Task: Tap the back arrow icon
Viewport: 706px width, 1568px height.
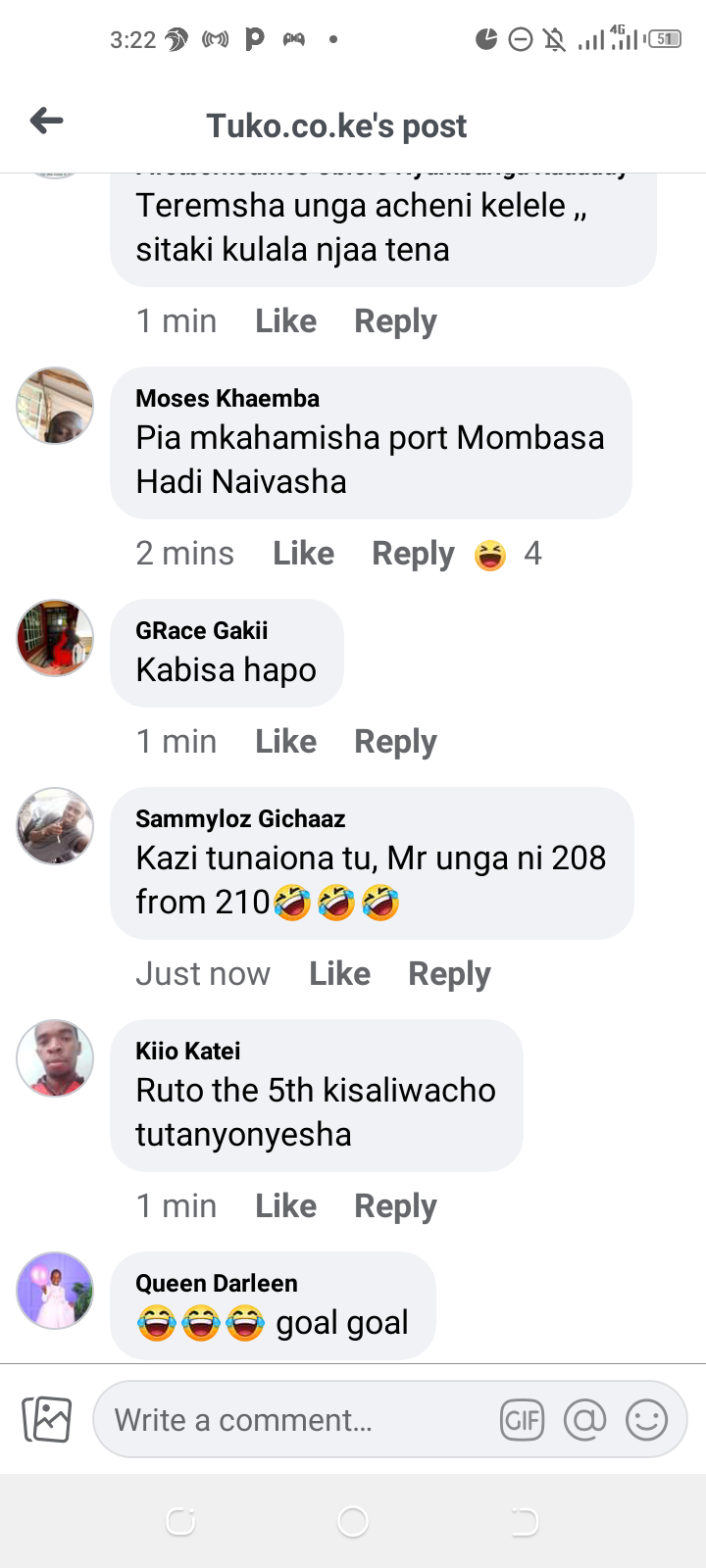Action: [46, 121]
